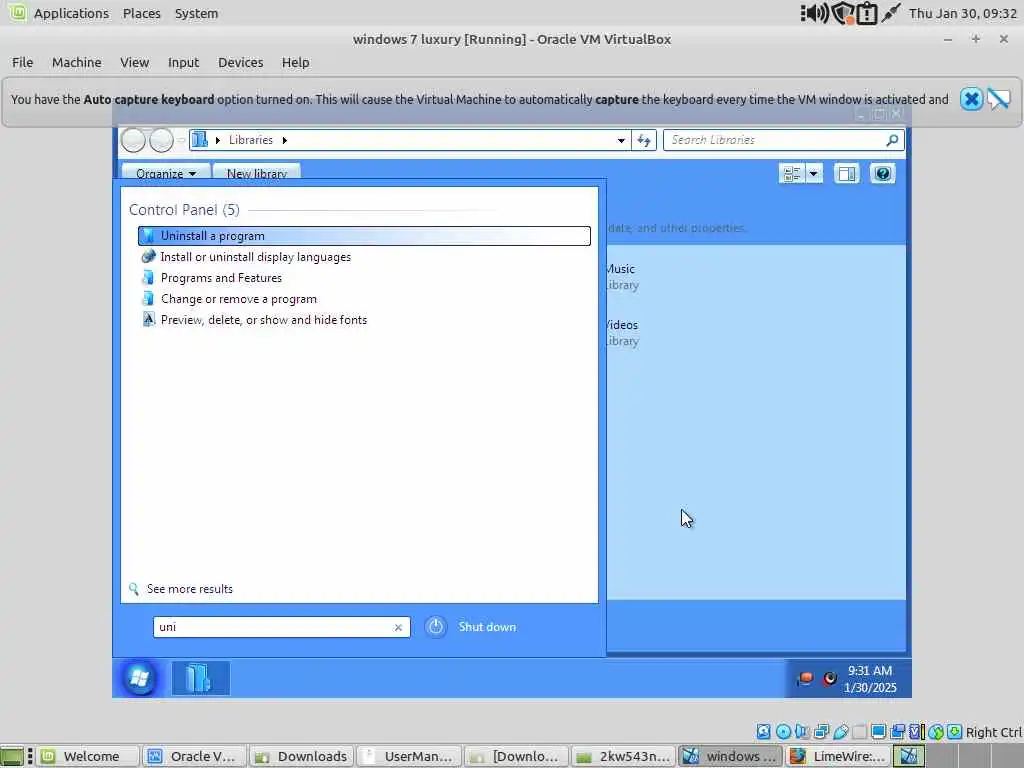1024x768 pixels.
Task: Click the round red tray icon by the Windows clock
Action: pos(829,679)
